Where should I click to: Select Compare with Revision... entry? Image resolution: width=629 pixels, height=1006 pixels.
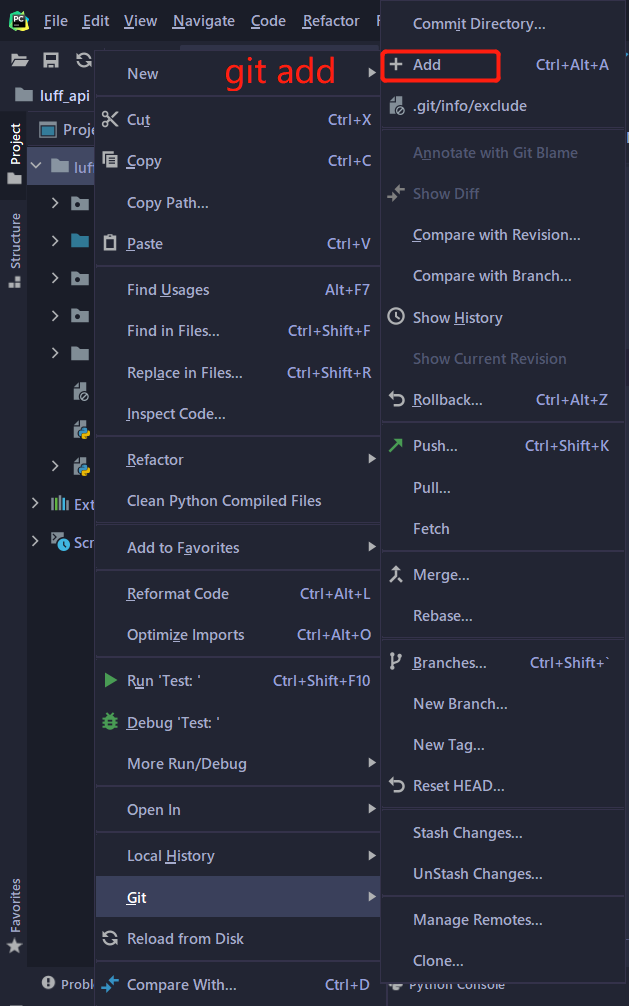coord(503,235)
